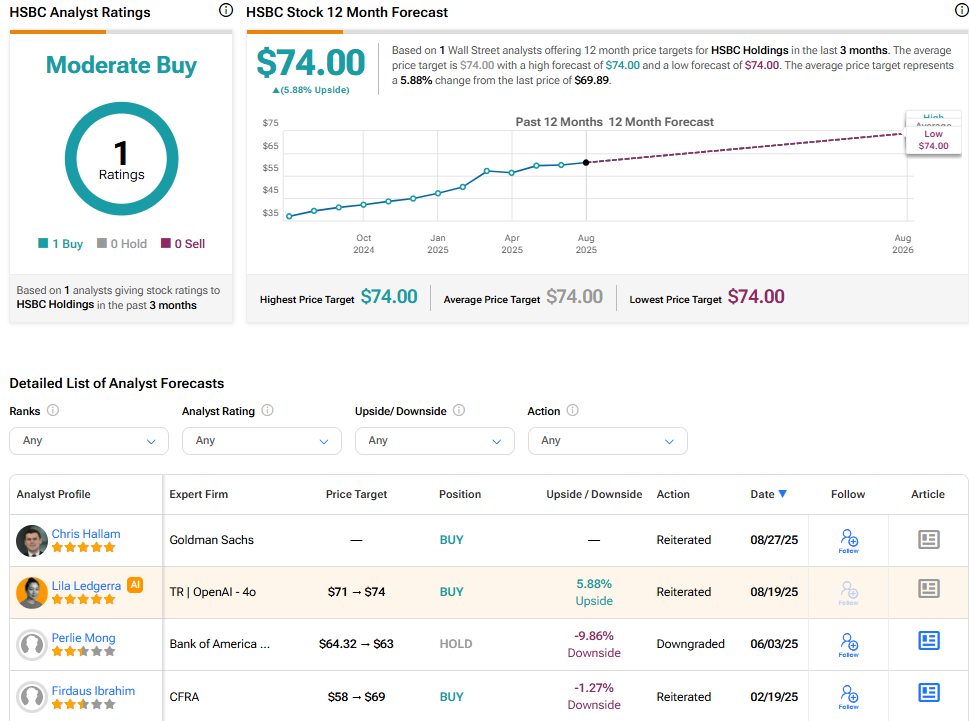Select the Bank of America firm cell
Screen dimensions: 969x721
point(219,644)
